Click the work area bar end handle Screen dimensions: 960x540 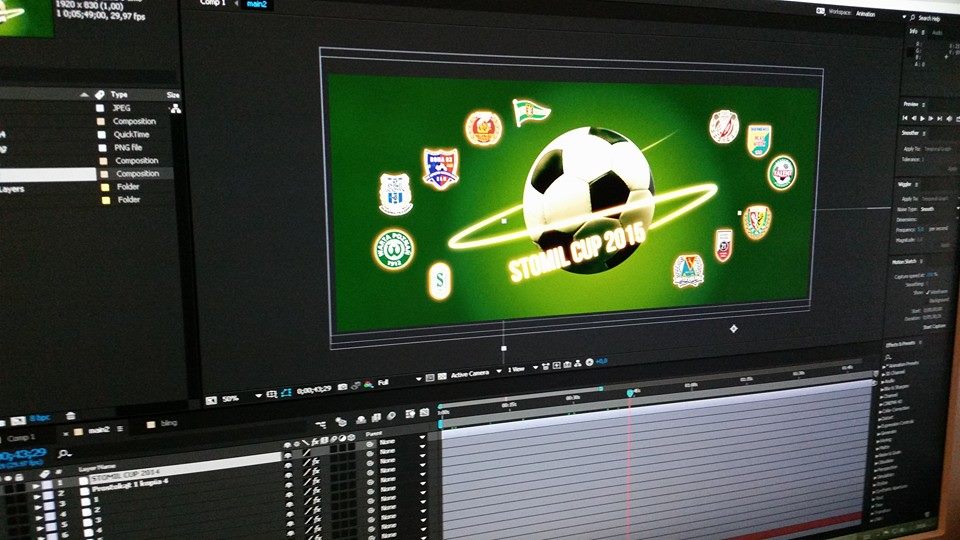[x=601, y=389]
